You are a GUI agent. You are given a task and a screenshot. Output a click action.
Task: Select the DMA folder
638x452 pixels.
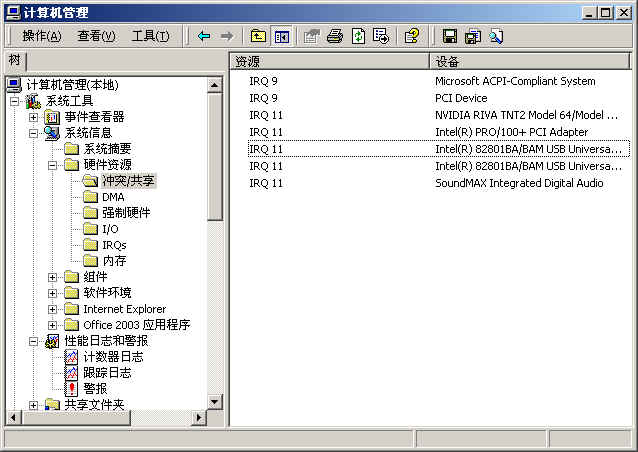[113, 197]
